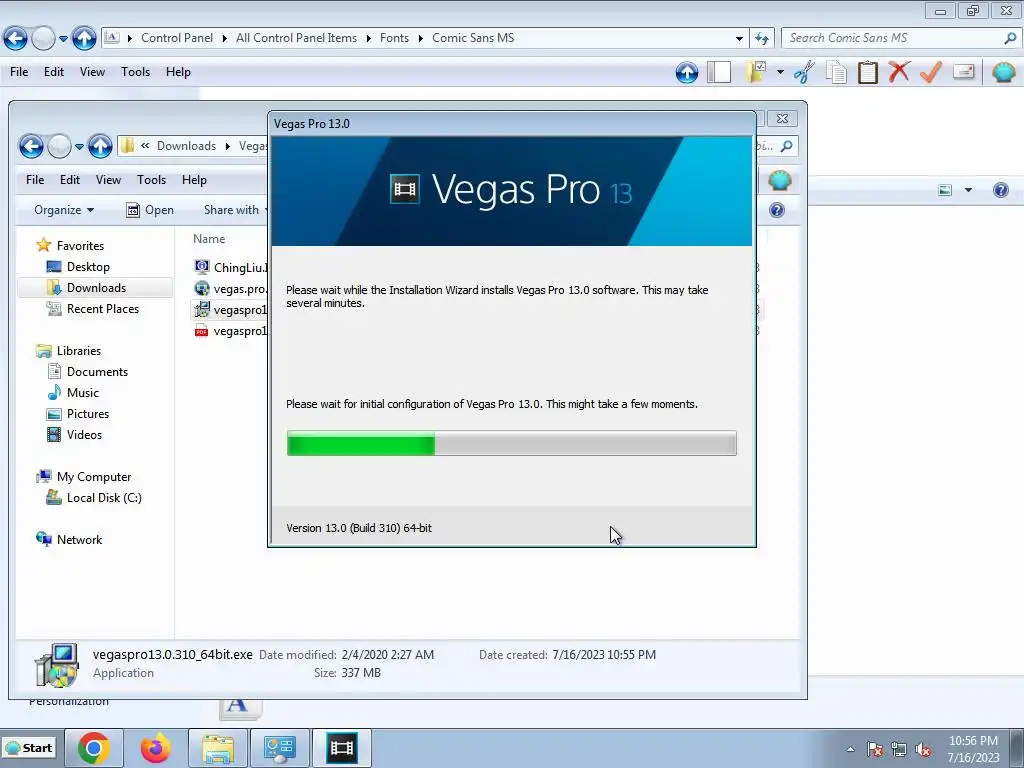Click Up arrow in Downloads window address bar

coord(100,146)
